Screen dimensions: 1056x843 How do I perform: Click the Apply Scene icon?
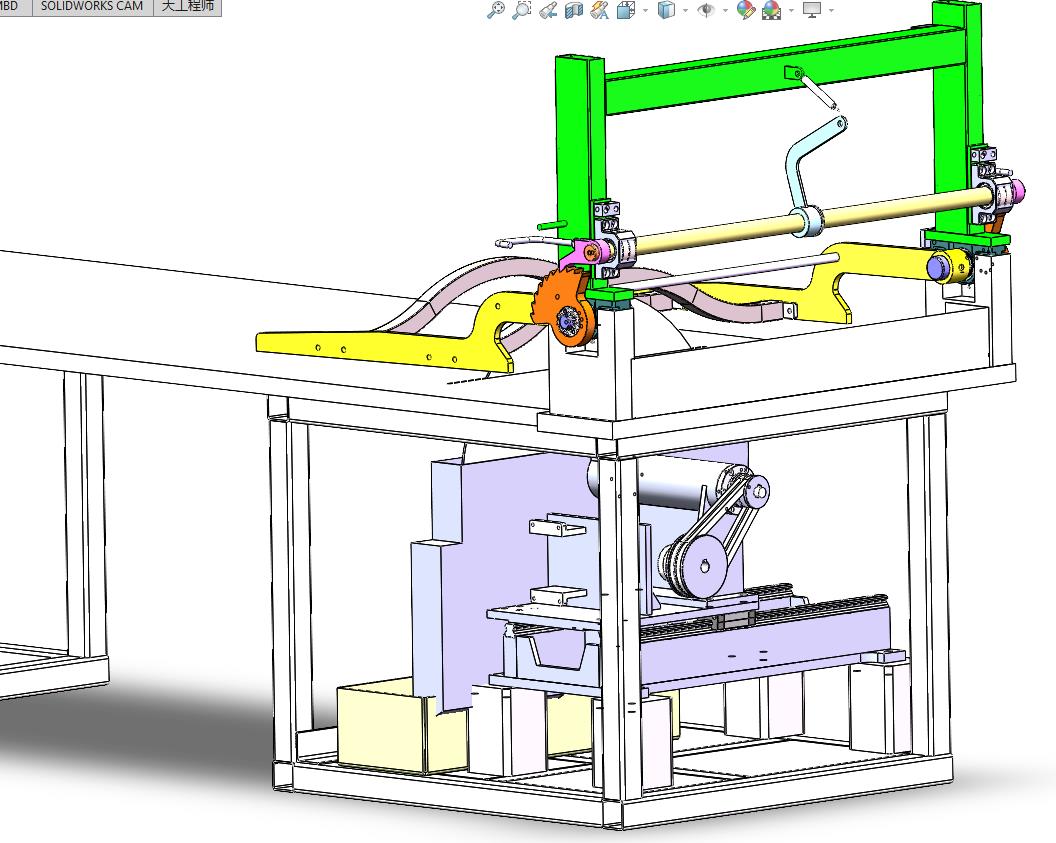(x=772, y=10)
